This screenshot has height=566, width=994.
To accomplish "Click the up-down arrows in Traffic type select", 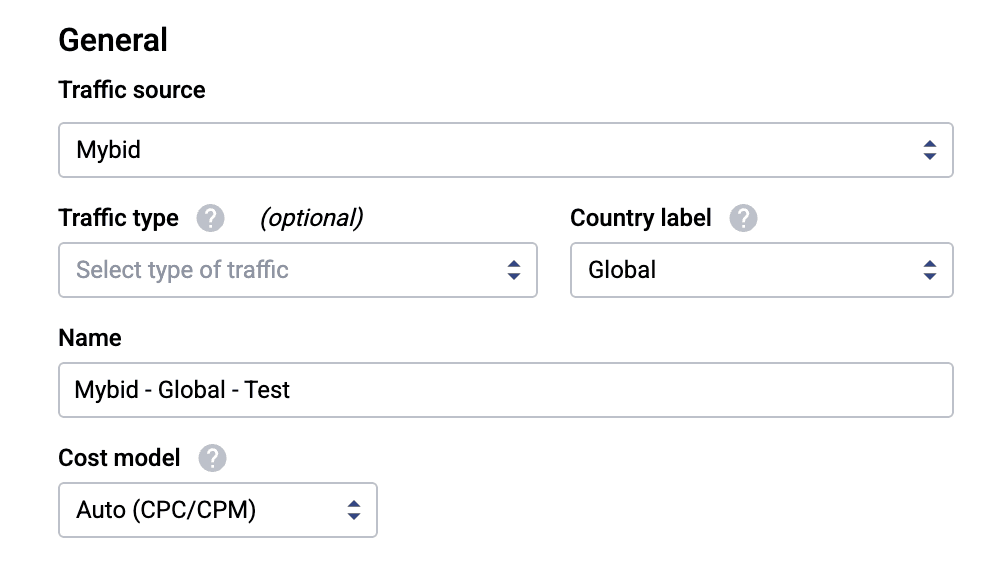I will pyautogui.click(x=514, y=270).
